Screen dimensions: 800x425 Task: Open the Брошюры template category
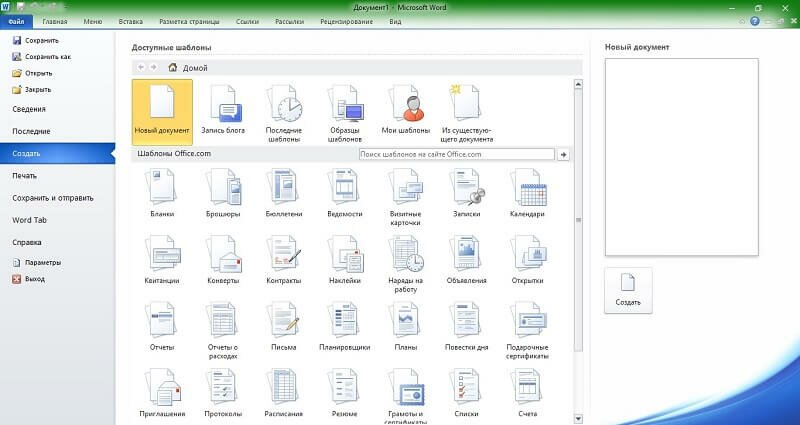223,193
